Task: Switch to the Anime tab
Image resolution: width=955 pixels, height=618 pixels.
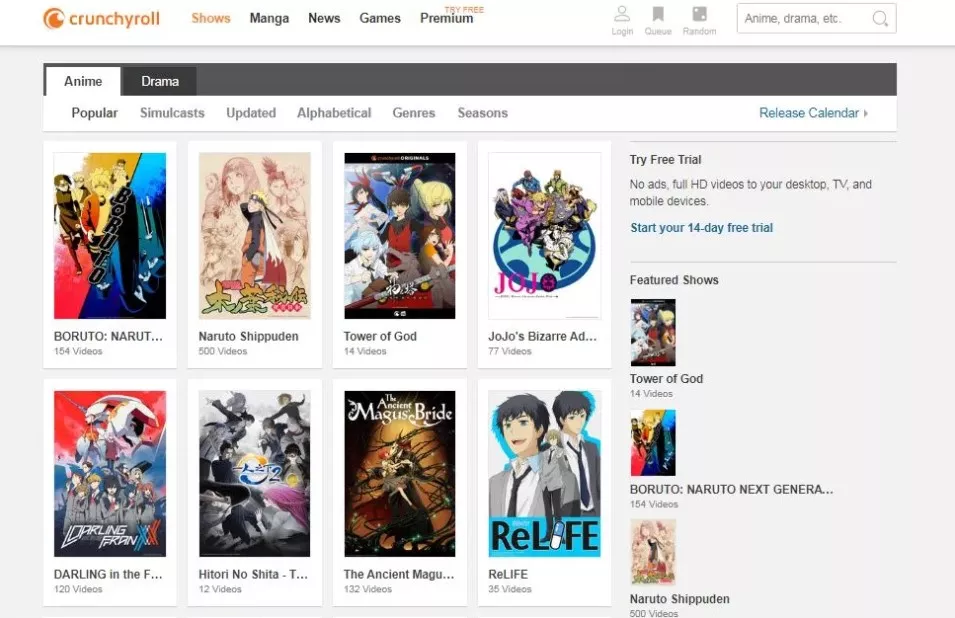Action: [83, 81]
